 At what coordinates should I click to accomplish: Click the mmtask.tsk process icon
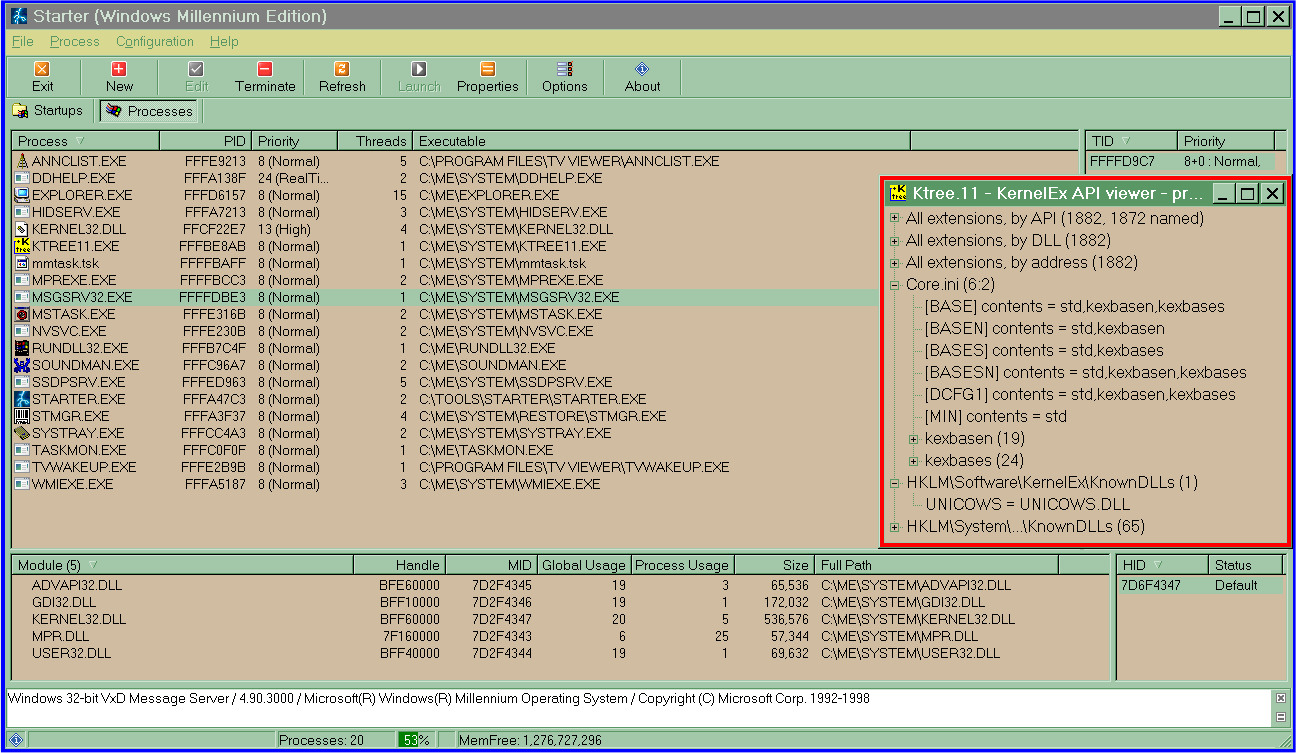point(22,263)
